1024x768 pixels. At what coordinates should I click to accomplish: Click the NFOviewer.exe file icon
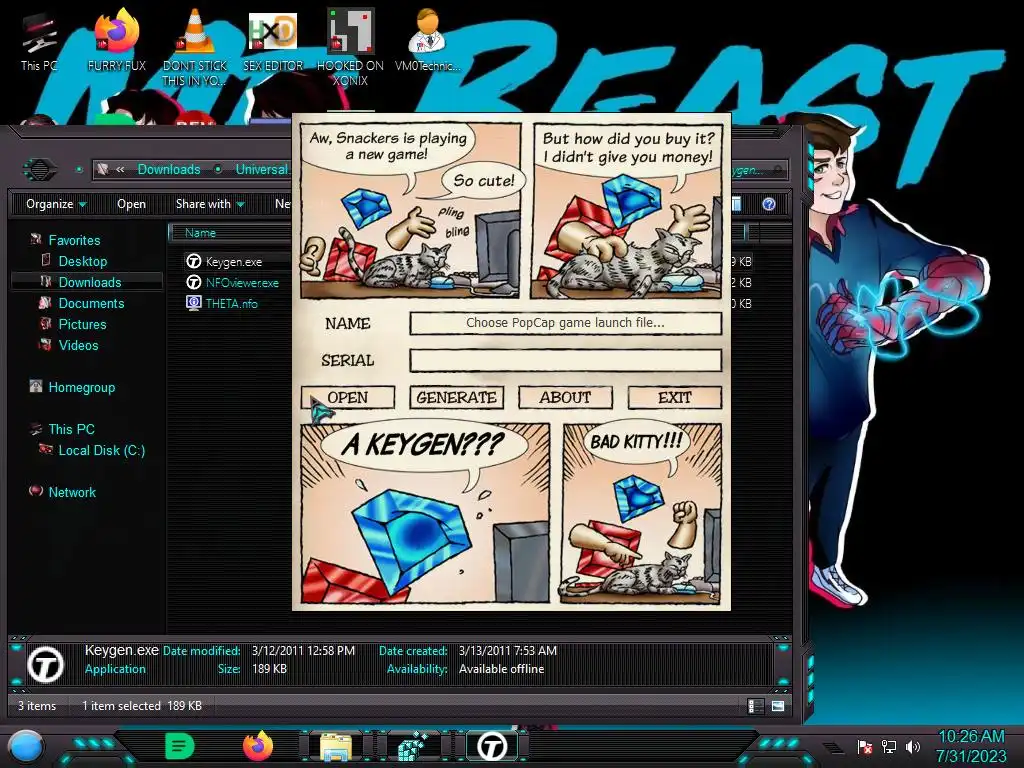pos(193,282)
